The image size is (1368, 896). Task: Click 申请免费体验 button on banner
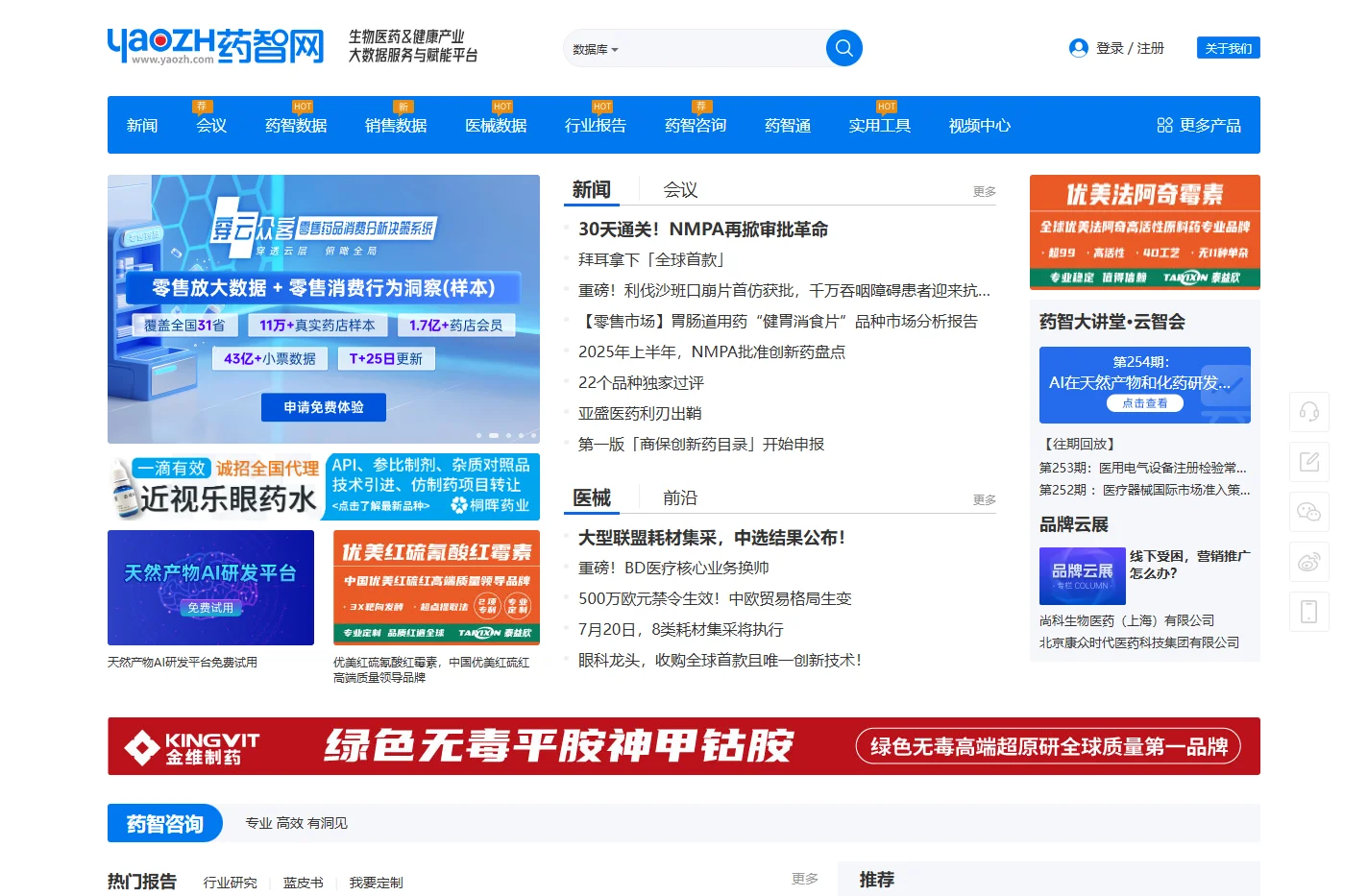pyautogui.click(x=324, y=407)
